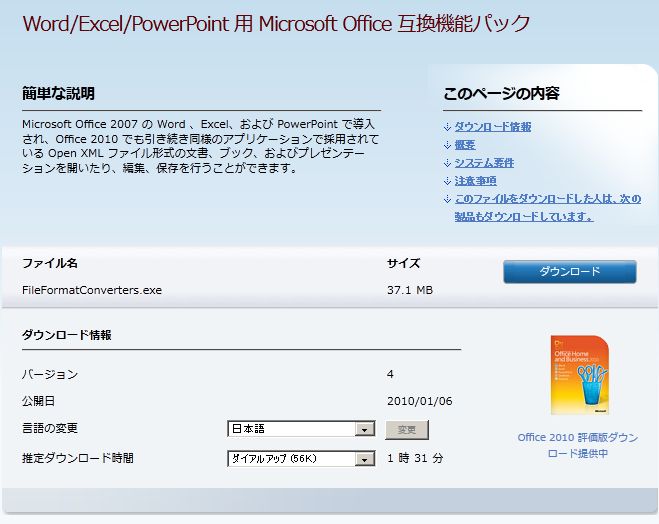The image size is (659, 524).
Task: Click the arrow icon beside 注意事項
Action: click(x=447, y=181)
